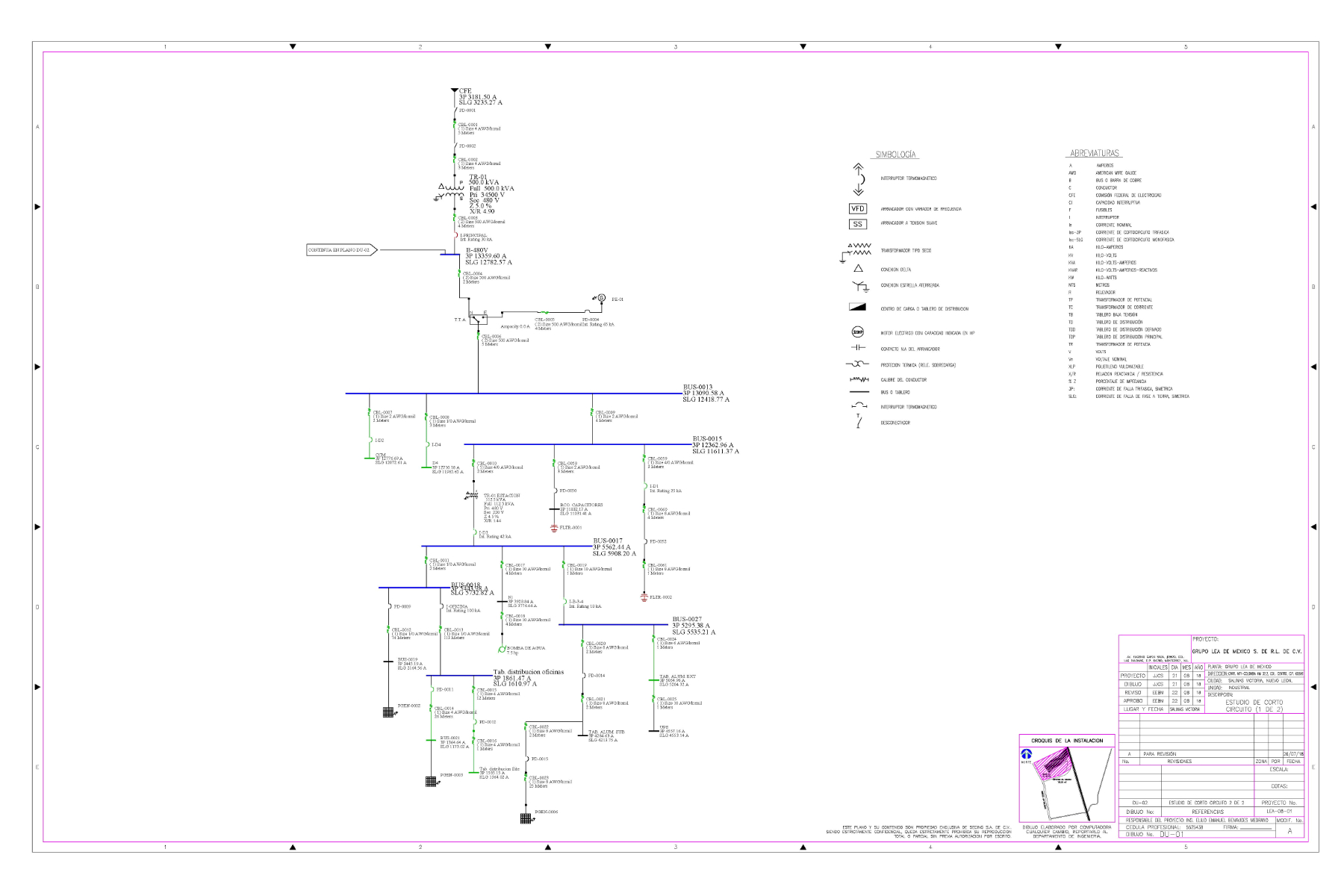Click the BUS-0027 label text
Screen dimensions: 1344x896
click(x=687, y=619)
